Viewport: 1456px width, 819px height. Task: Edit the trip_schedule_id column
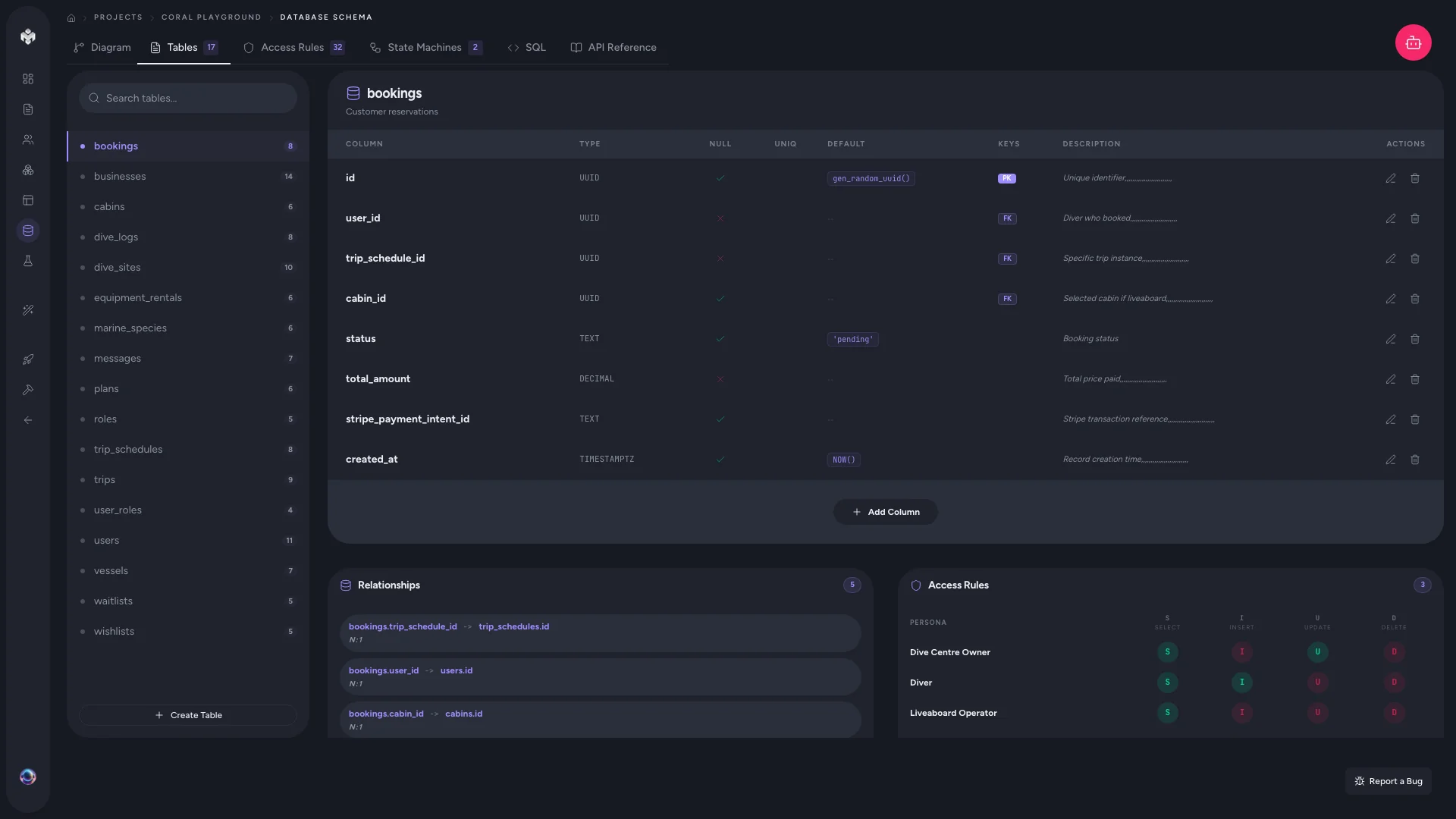[x=1390, y=259]
